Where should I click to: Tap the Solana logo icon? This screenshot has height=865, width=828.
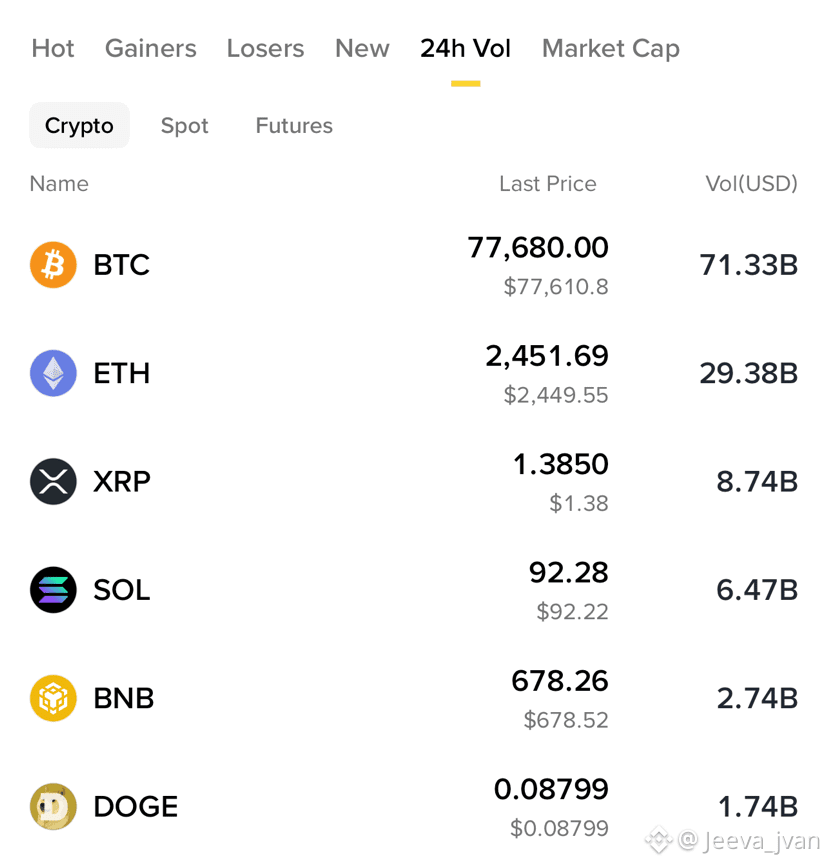tap(53, 590)
